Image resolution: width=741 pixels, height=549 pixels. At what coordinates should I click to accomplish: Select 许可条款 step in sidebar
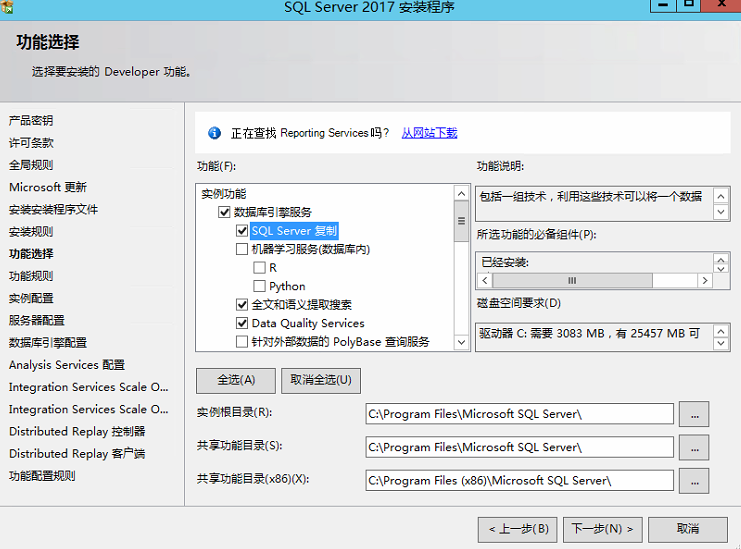(31, 143)
